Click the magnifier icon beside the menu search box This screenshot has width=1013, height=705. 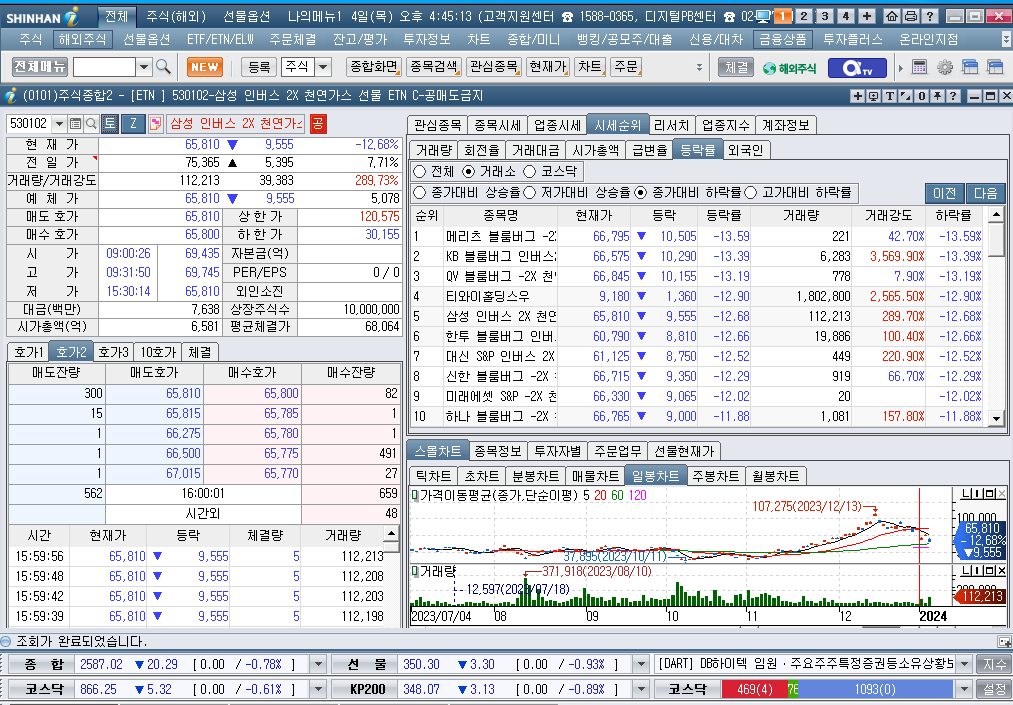click(x=163, y=67)
